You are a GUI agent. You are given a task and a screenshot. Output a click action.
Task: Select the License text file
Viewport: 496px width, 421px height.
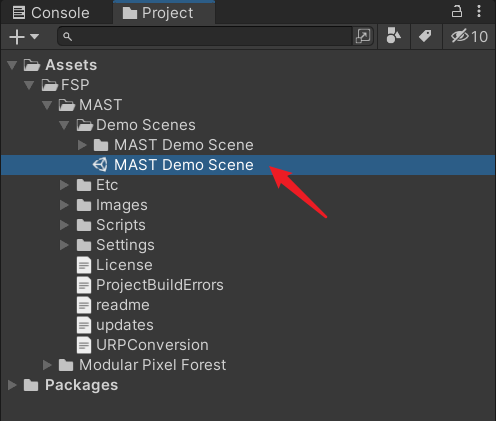[124, 265]
